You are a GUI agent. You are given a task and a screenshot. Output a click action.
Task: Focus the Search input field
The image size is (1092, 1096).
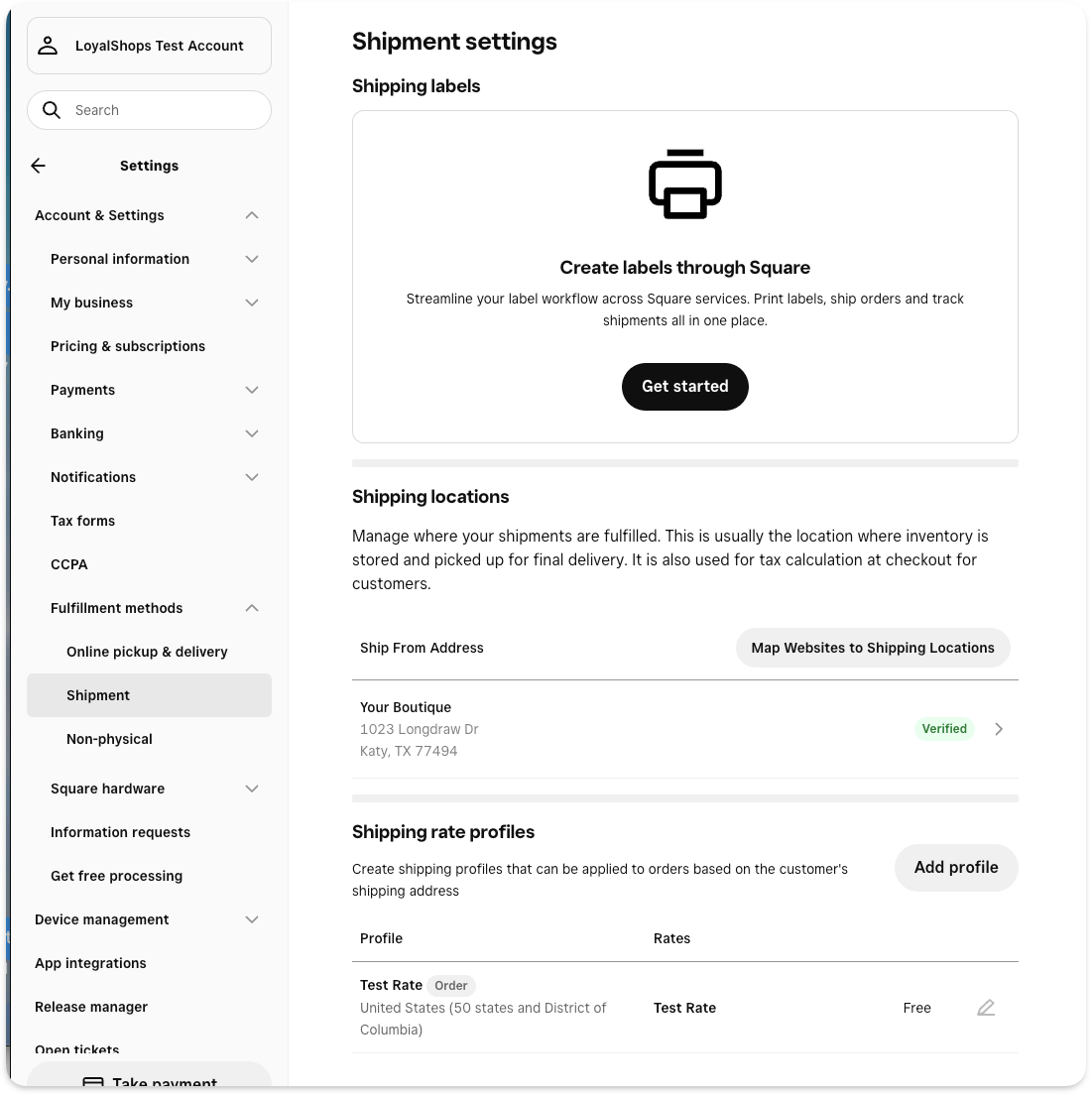click(x=164, y=110)
